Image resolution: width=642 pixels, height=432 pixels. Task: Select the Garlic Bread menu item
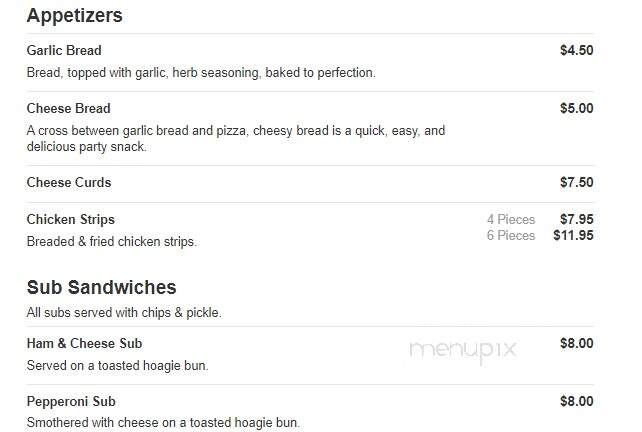click(64, 50)
